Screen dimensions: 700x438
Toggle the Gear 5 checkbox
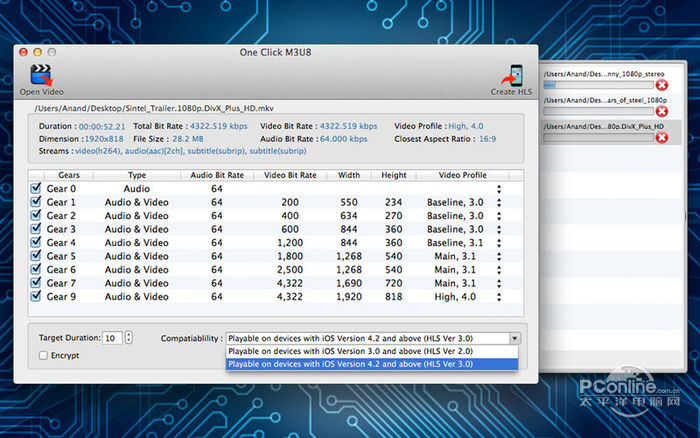[x=36, y=256]
